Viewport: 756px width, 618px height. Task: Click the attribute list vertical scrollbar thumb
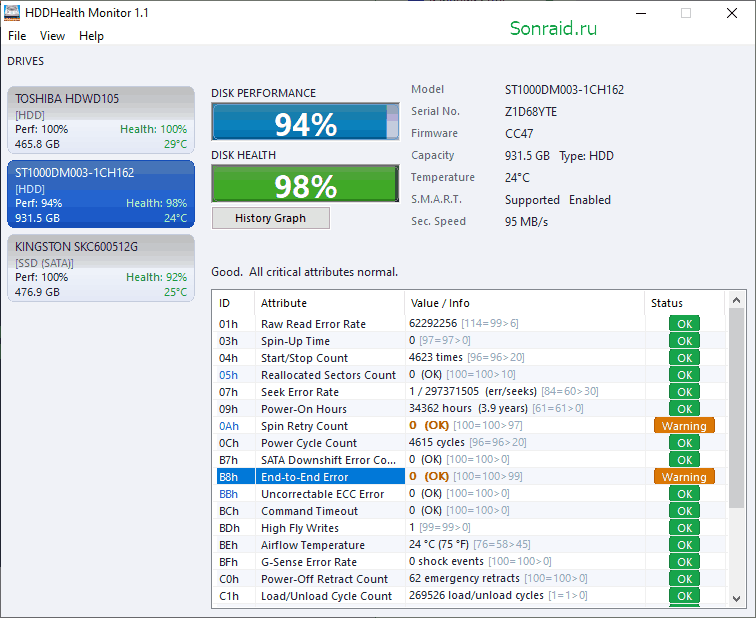(736, 408)
